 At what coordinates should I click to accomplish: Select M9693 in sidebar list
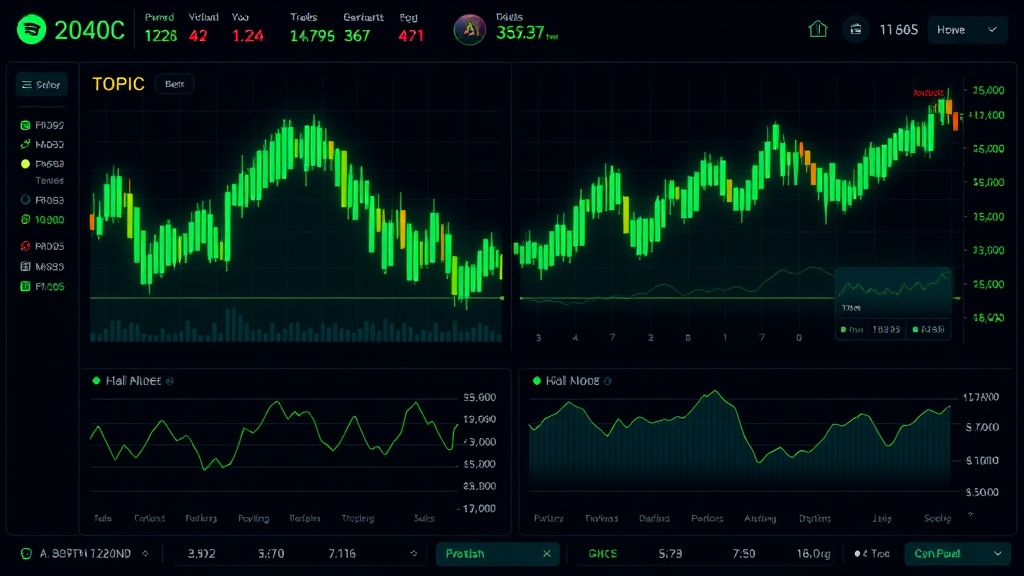coord(50,266)
